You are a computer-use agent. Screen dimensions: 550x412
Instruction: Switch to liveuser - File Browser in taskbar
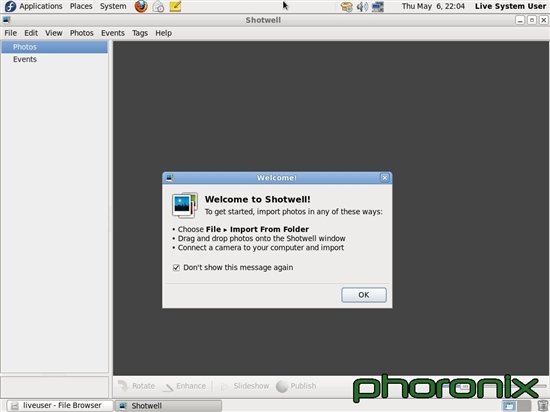click(x=60, y=406)
